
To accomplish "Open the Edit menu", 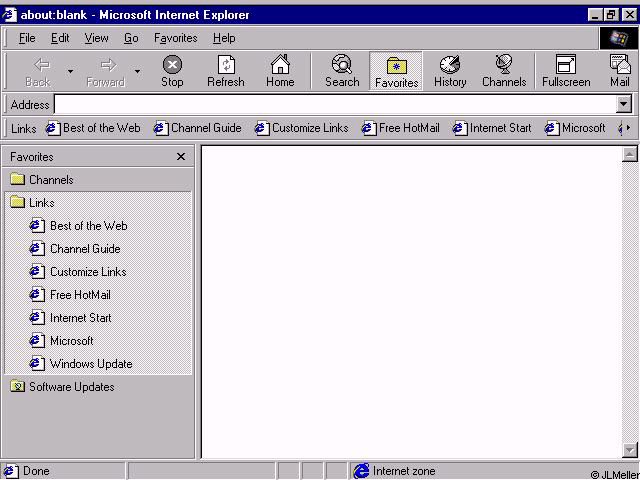I will (60, 38).
